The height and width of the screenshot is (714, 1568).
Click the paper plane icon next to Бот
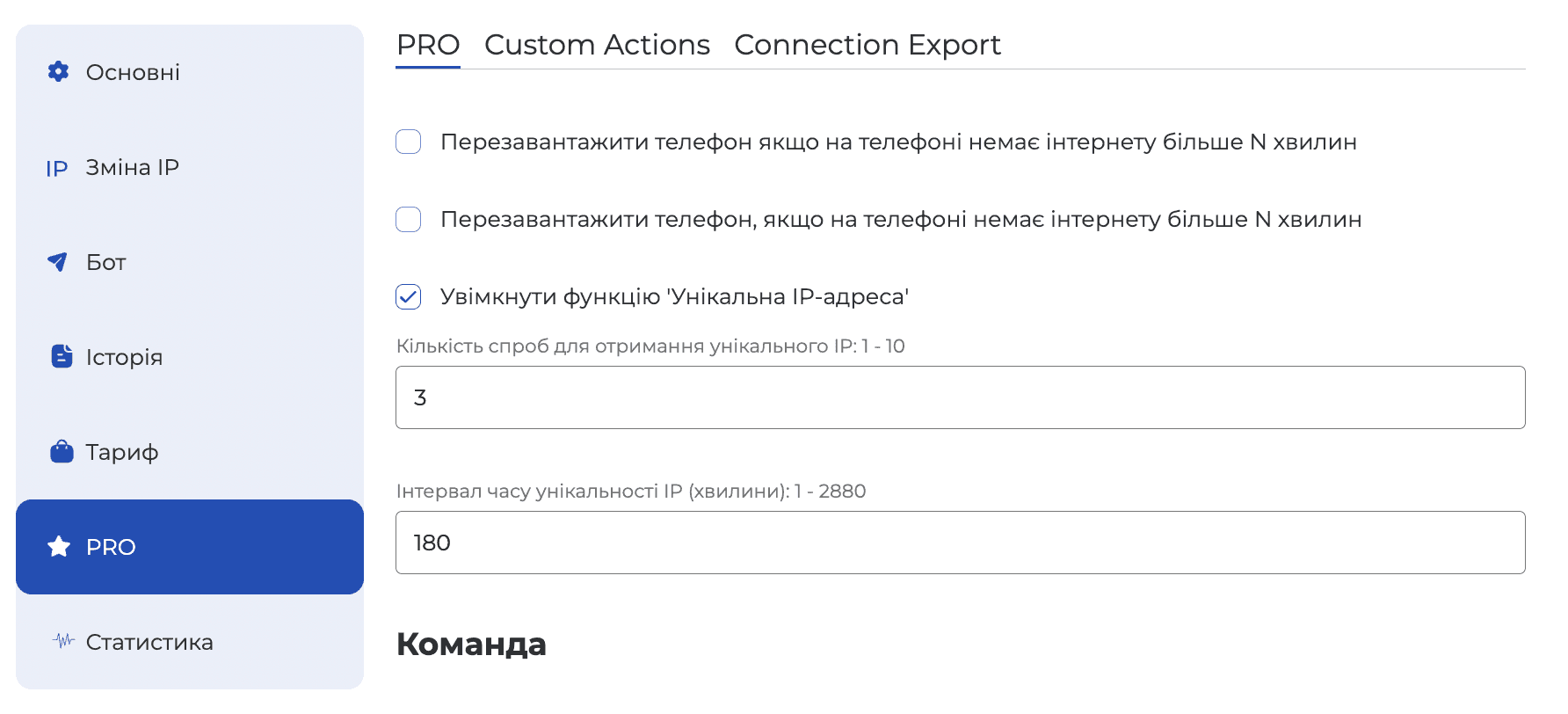pyautogui.click(x=56, y=261)
